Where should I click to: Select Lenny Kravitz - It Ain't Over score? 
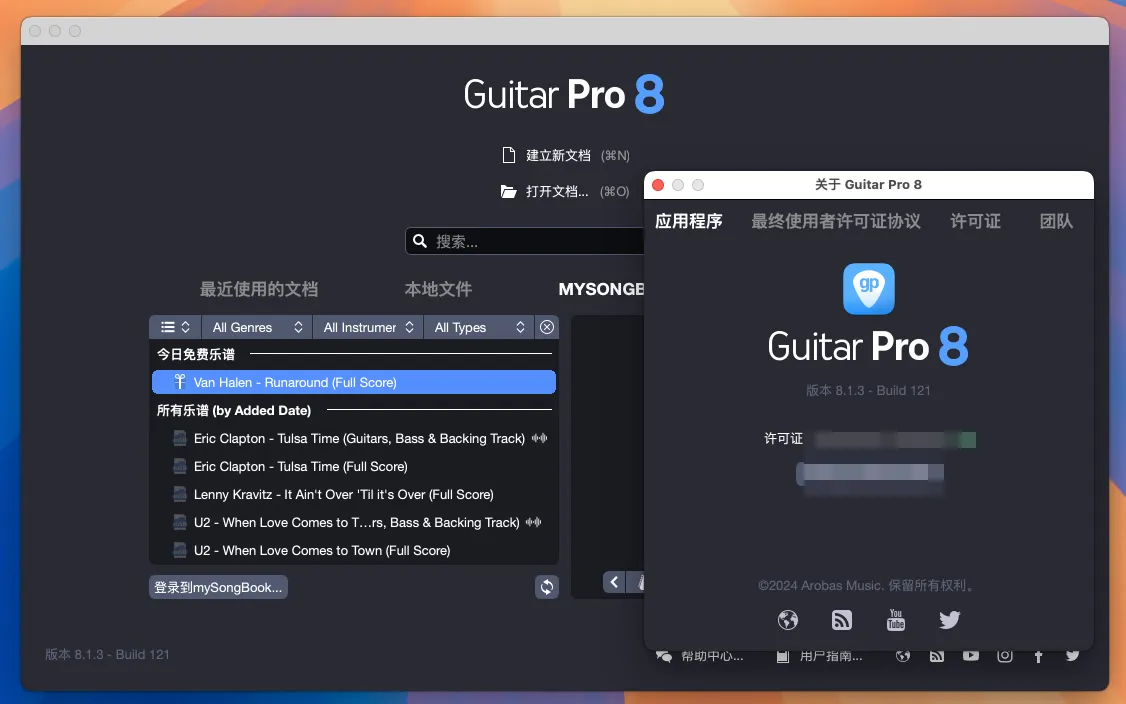point(343,494)
